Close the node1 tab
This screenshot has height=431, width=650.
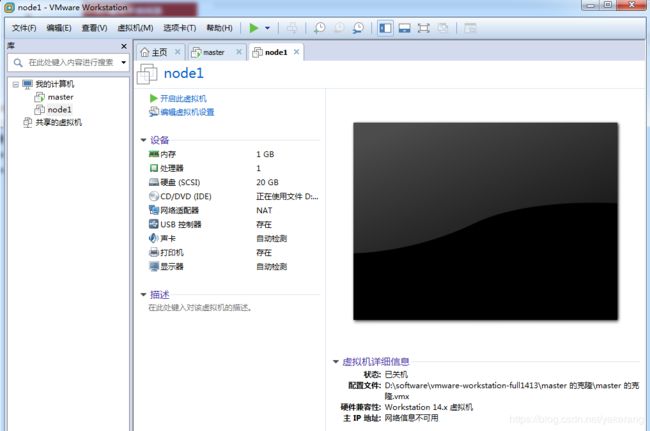pos(296,52)
